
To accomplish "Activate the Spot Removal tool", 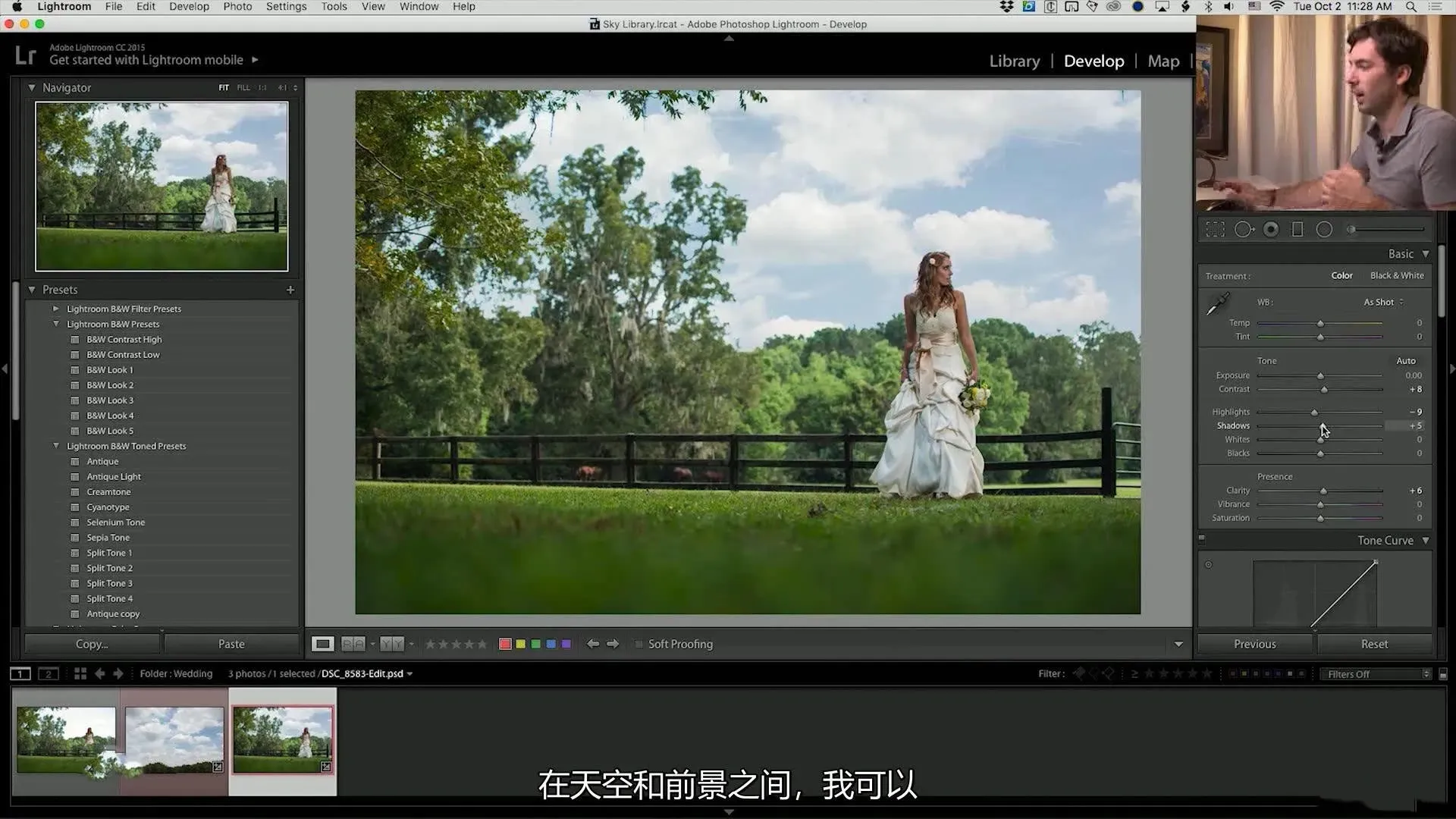I will tap(1243, 229).
